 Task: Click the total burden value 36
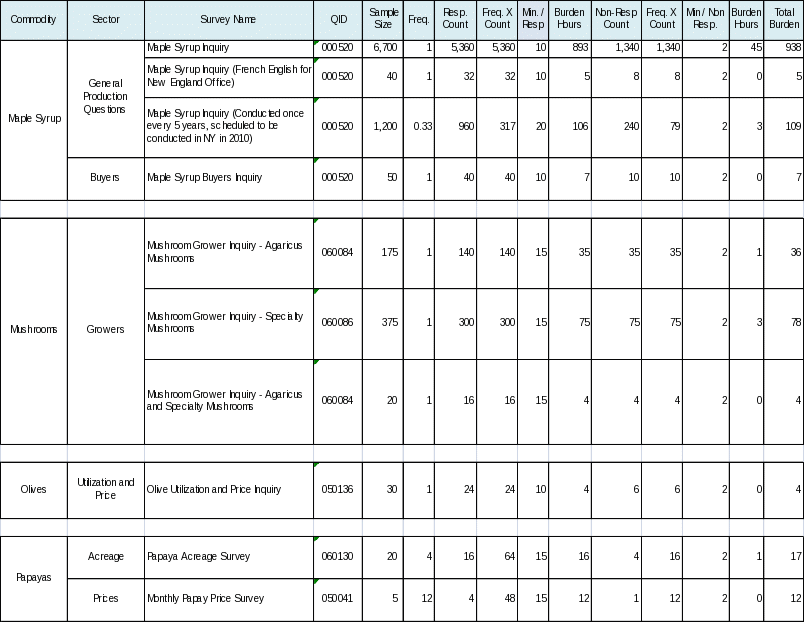pyautogui.click(x=783, y=253)
